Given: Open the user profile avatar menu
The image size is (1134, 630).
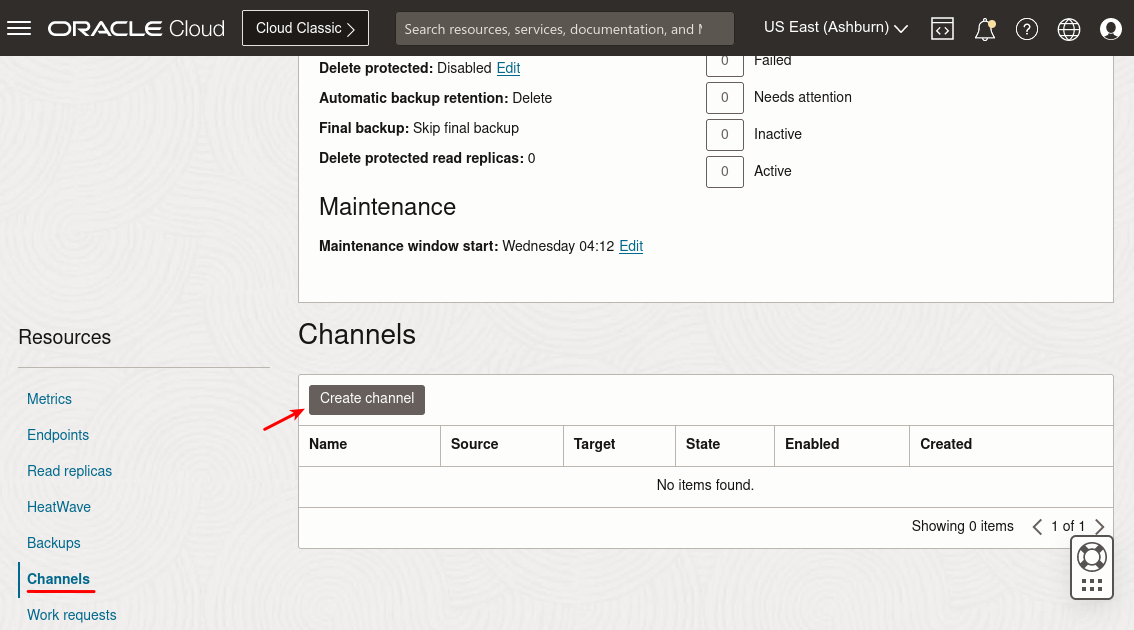Looking at the screenshot, I should 1110,29.
